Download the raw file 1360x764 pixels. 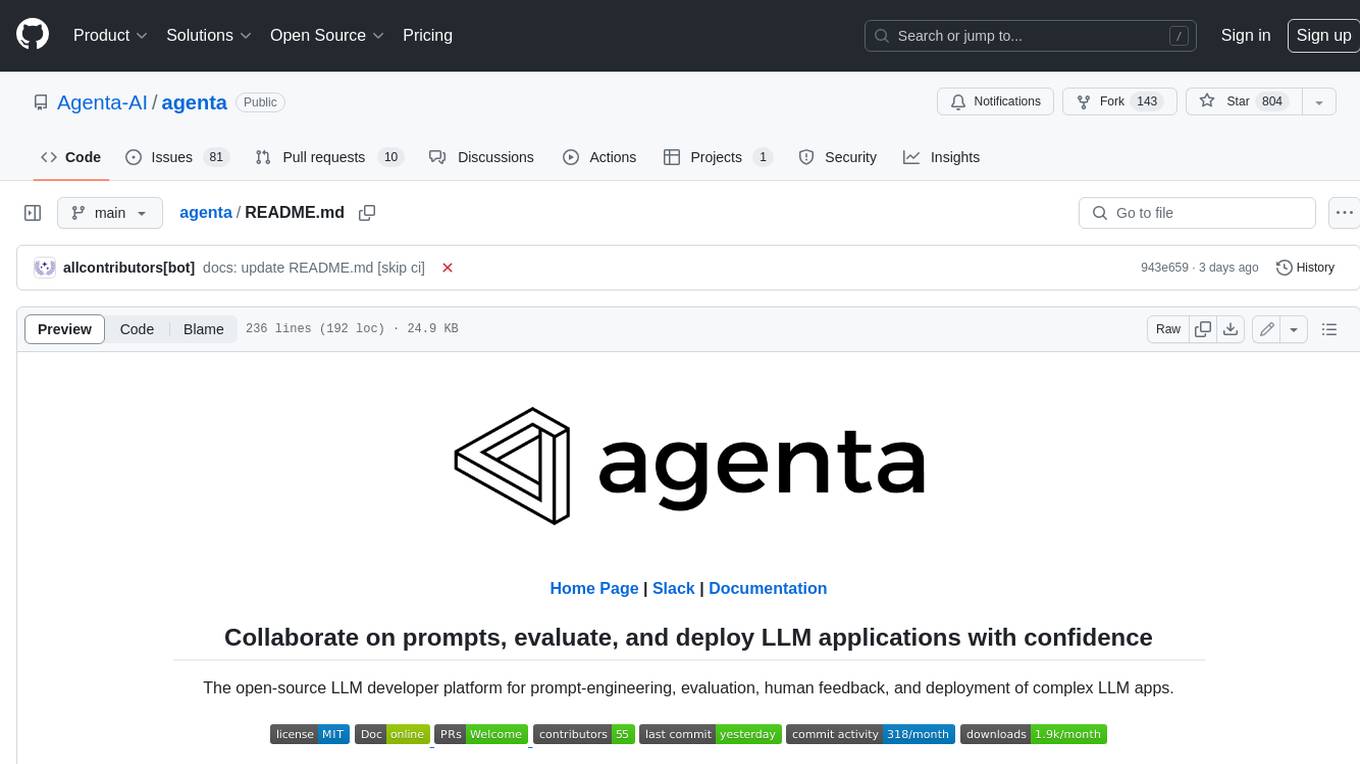point(1231,329)
